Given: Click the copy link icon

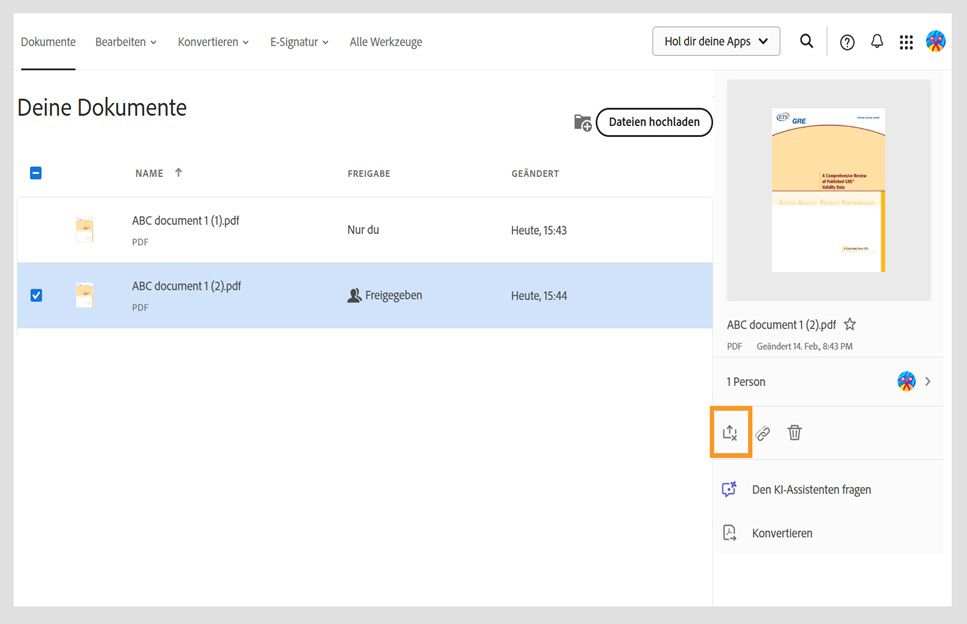Looking at the screenshot, I should [x=763, y=433].
